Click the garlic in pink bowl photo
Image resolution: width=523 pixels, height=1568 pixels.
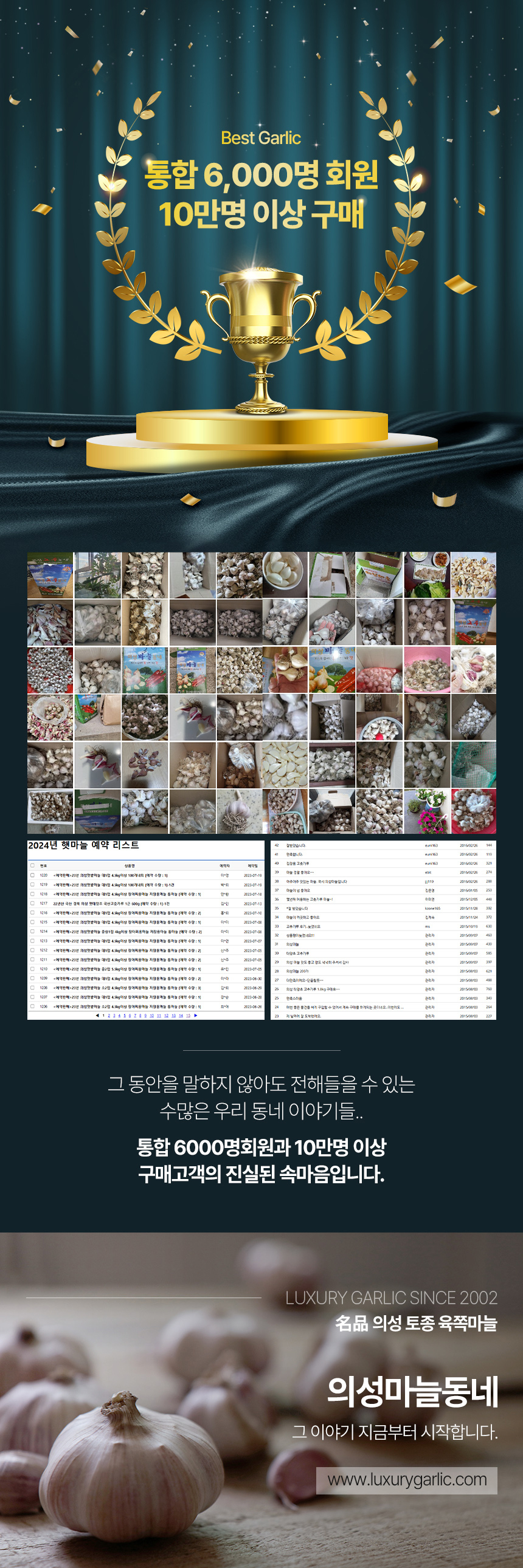click(427, 670)
